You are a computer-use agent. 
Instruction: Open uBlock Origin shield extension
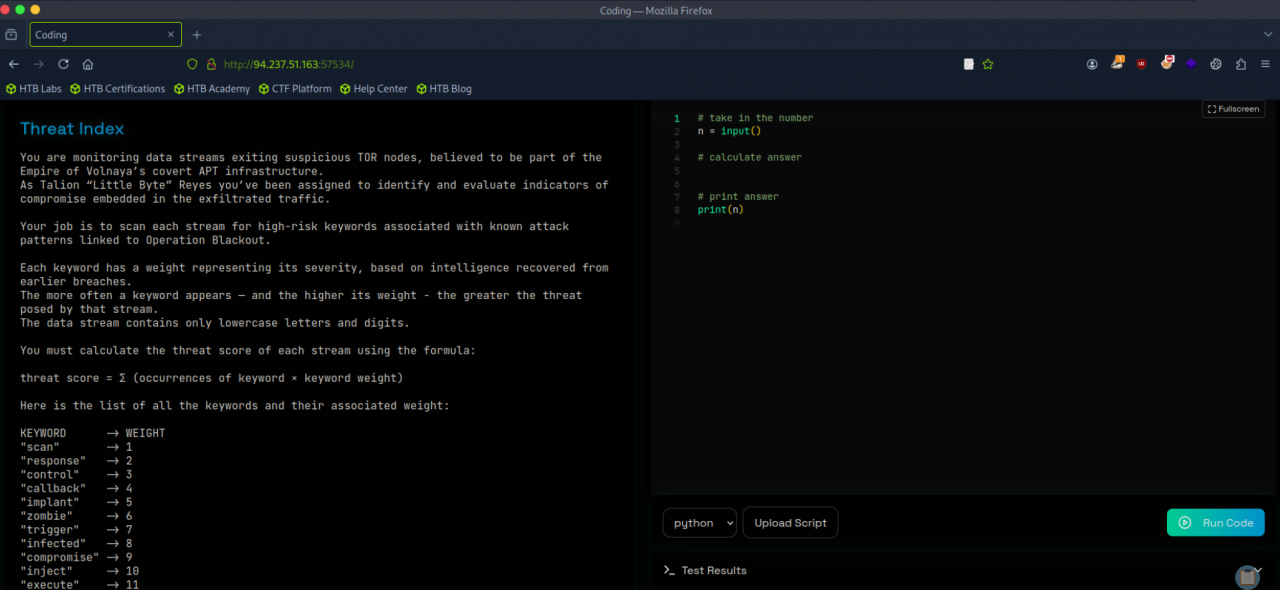(1142, 63)
